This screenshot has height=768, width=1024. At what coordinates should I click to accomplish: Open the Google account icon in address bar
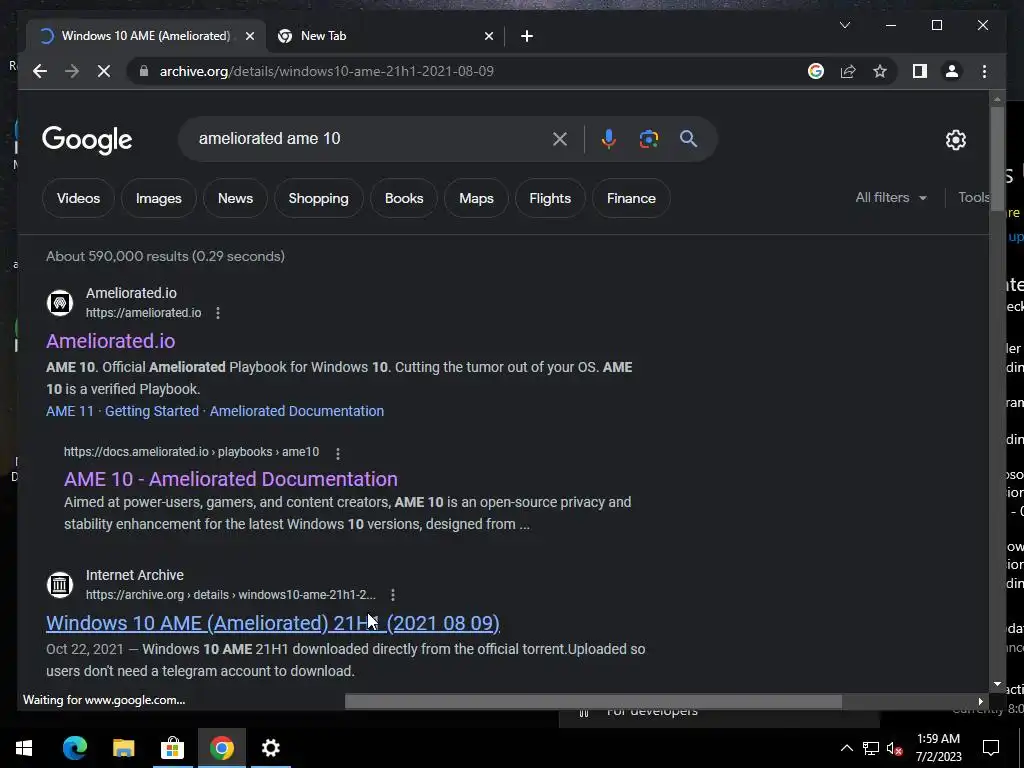[816, 71]
